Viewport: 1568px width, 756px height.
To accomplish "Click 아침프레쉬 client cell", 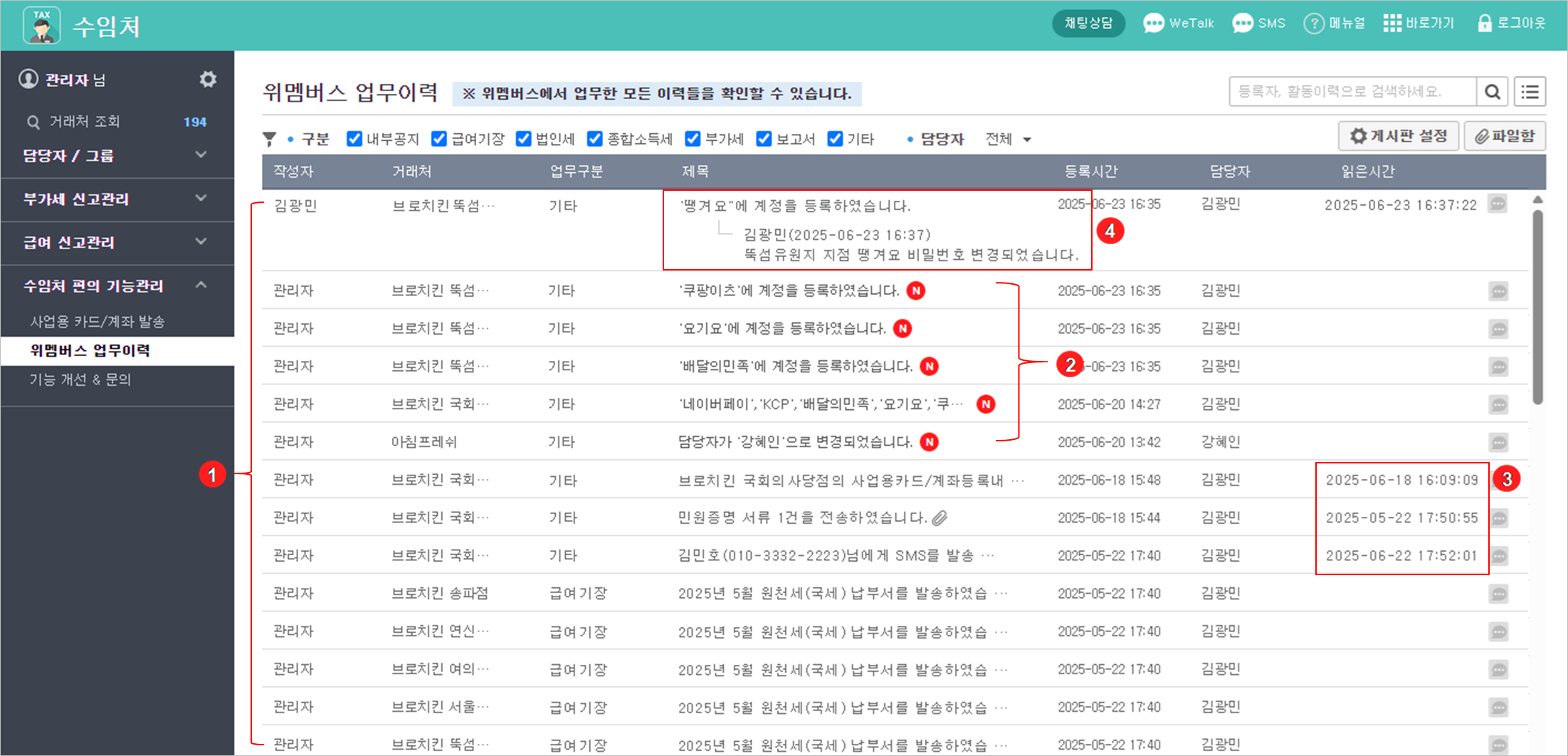I will 424,442.
